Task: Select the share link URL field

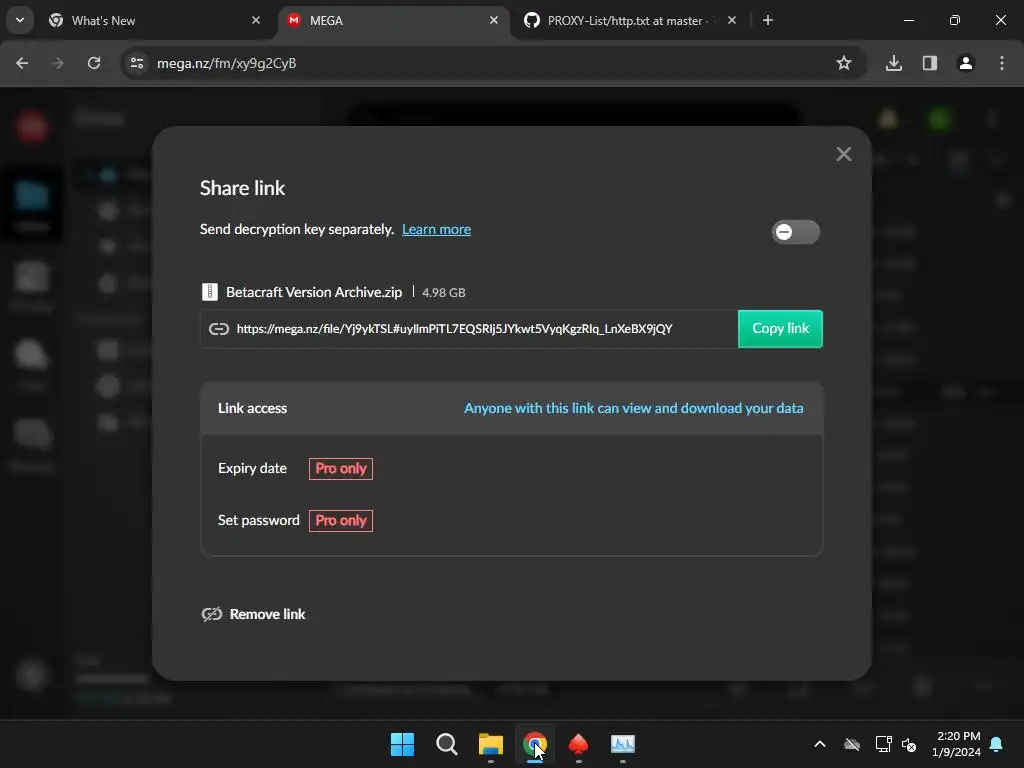Action: [469, 328]
